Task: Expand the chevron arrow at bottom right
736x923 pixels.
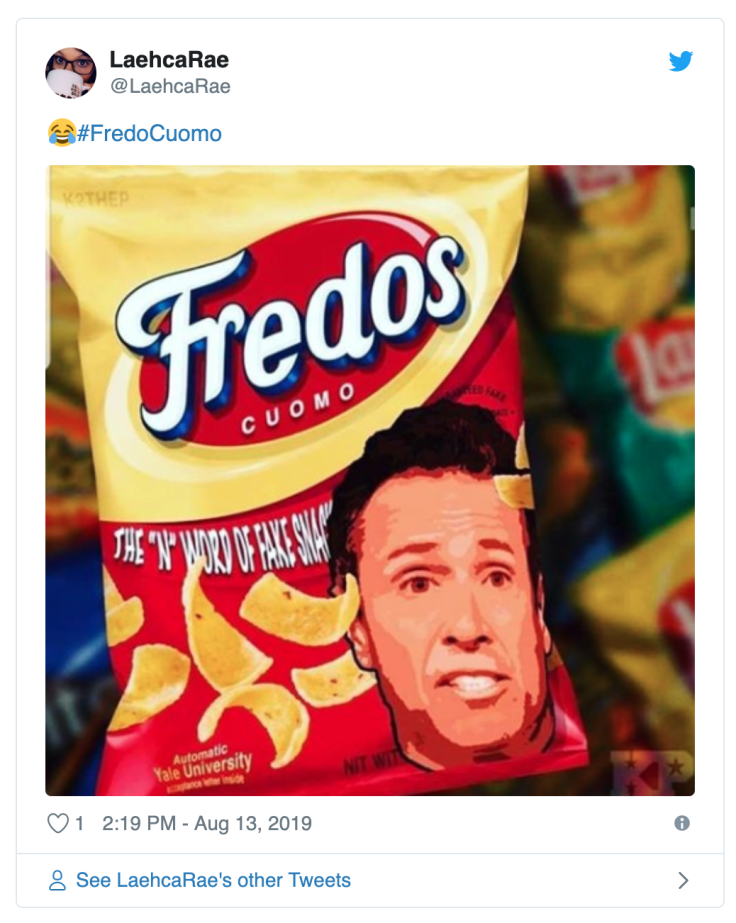Action: pos(683,880)
